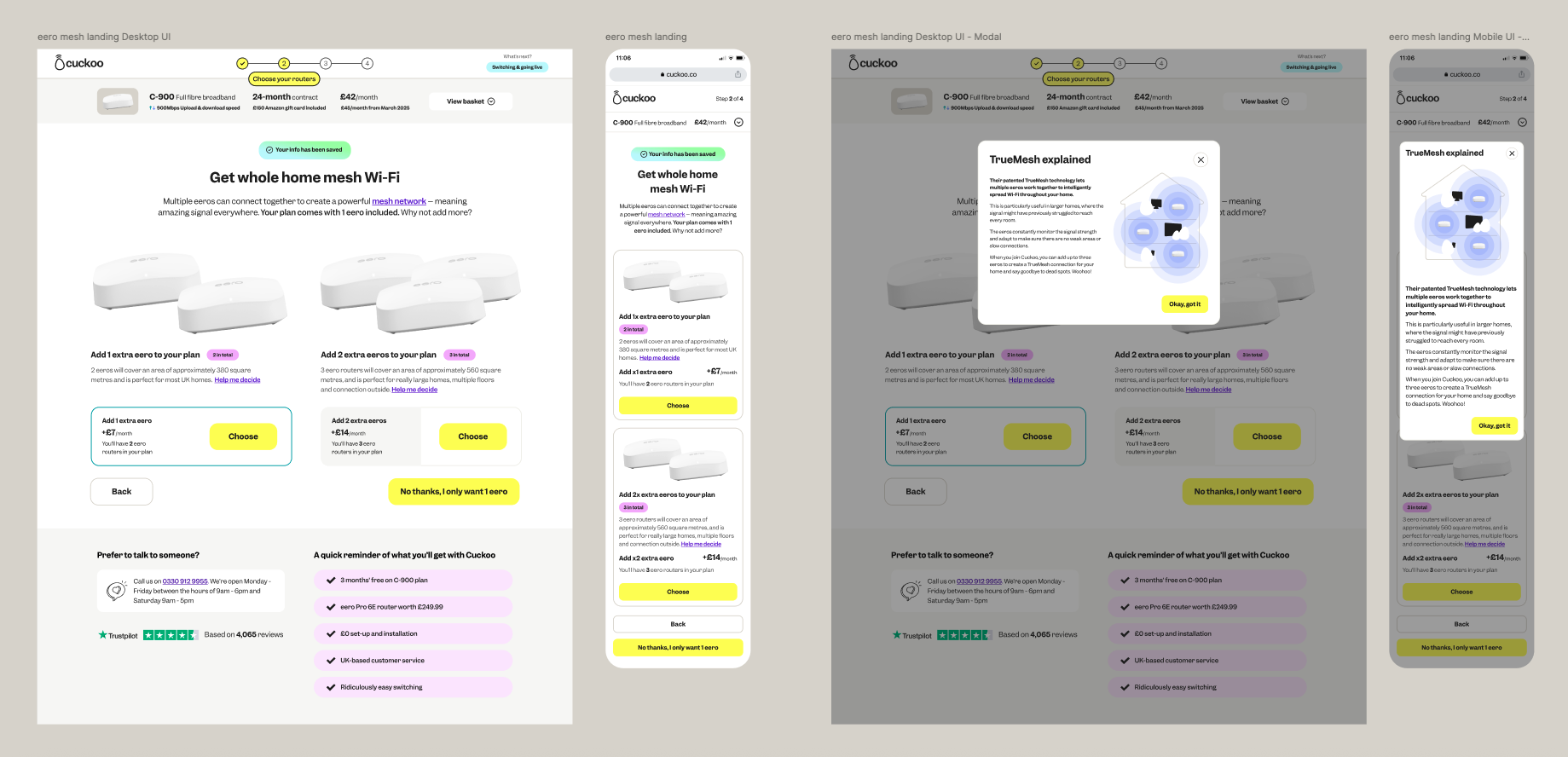Choose the 'Add 2 extra eeros' option in Desktop UI

coord(473,436)
